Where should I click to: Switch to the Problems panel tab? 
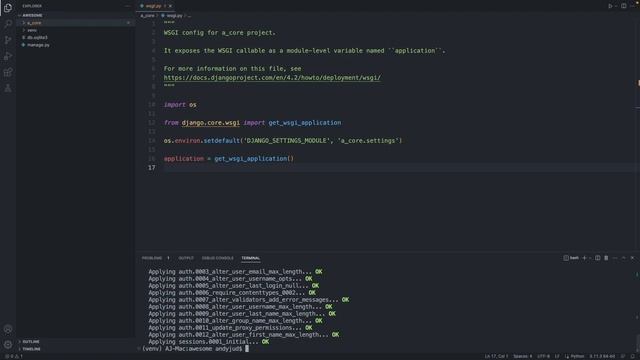(152, 258)
